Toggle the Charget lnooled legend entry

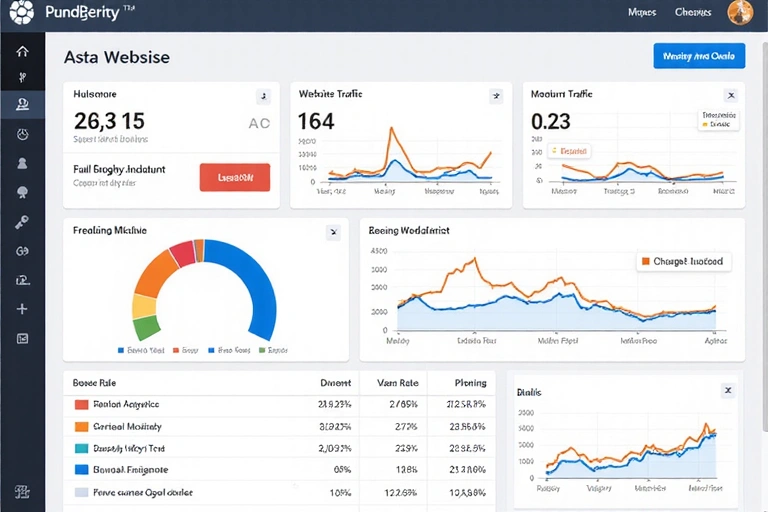click(683, 262)
